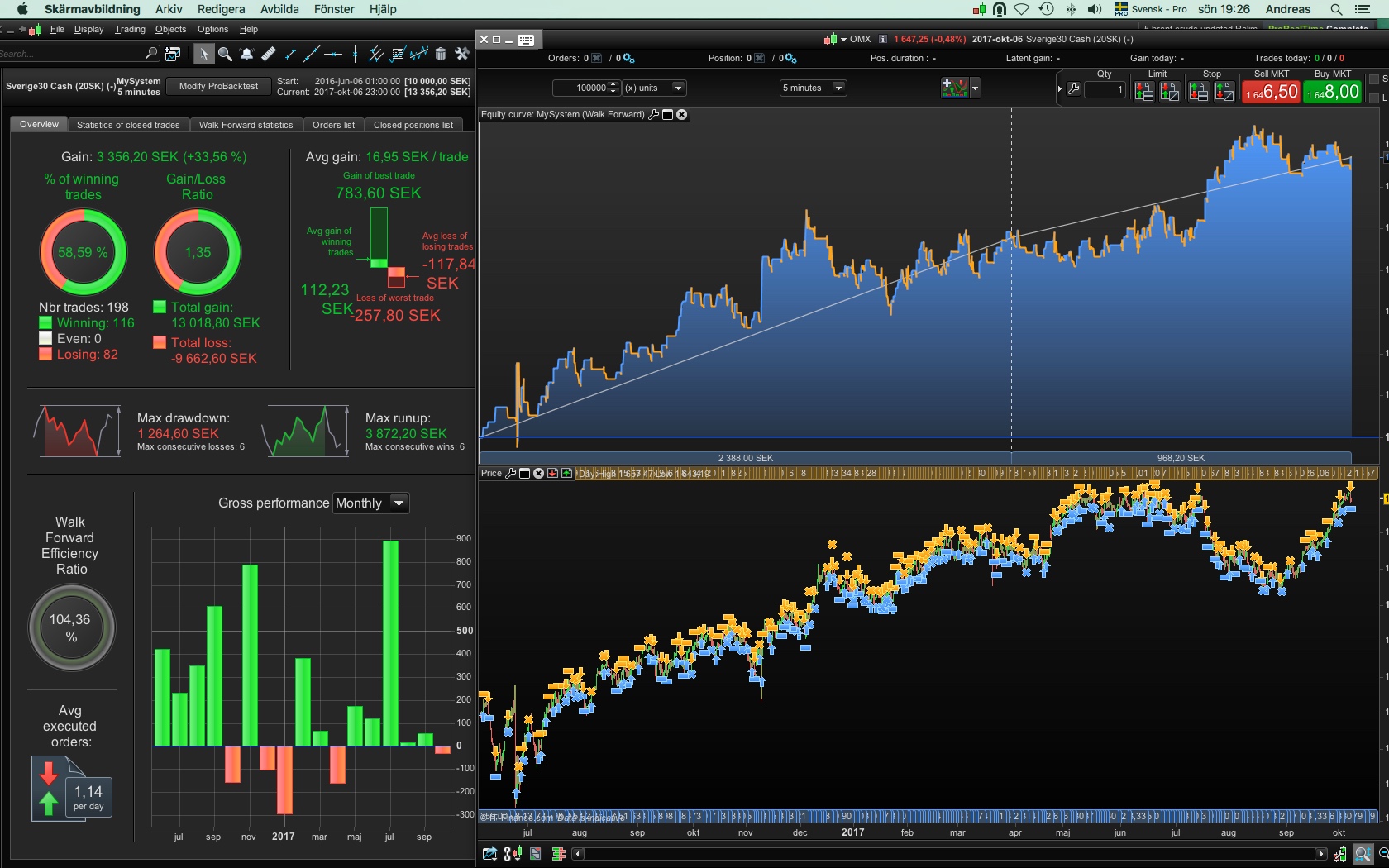This screenshot has height=868, width=1389.
Task: Click the Modify ProBacktest button
Action: click(218, 86)
